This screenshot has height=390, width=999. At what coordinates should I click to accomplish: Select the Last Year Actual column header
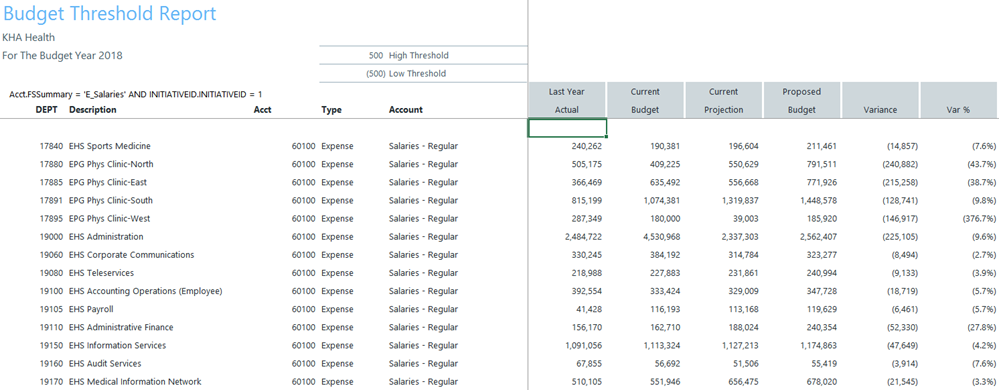(566, 100)
